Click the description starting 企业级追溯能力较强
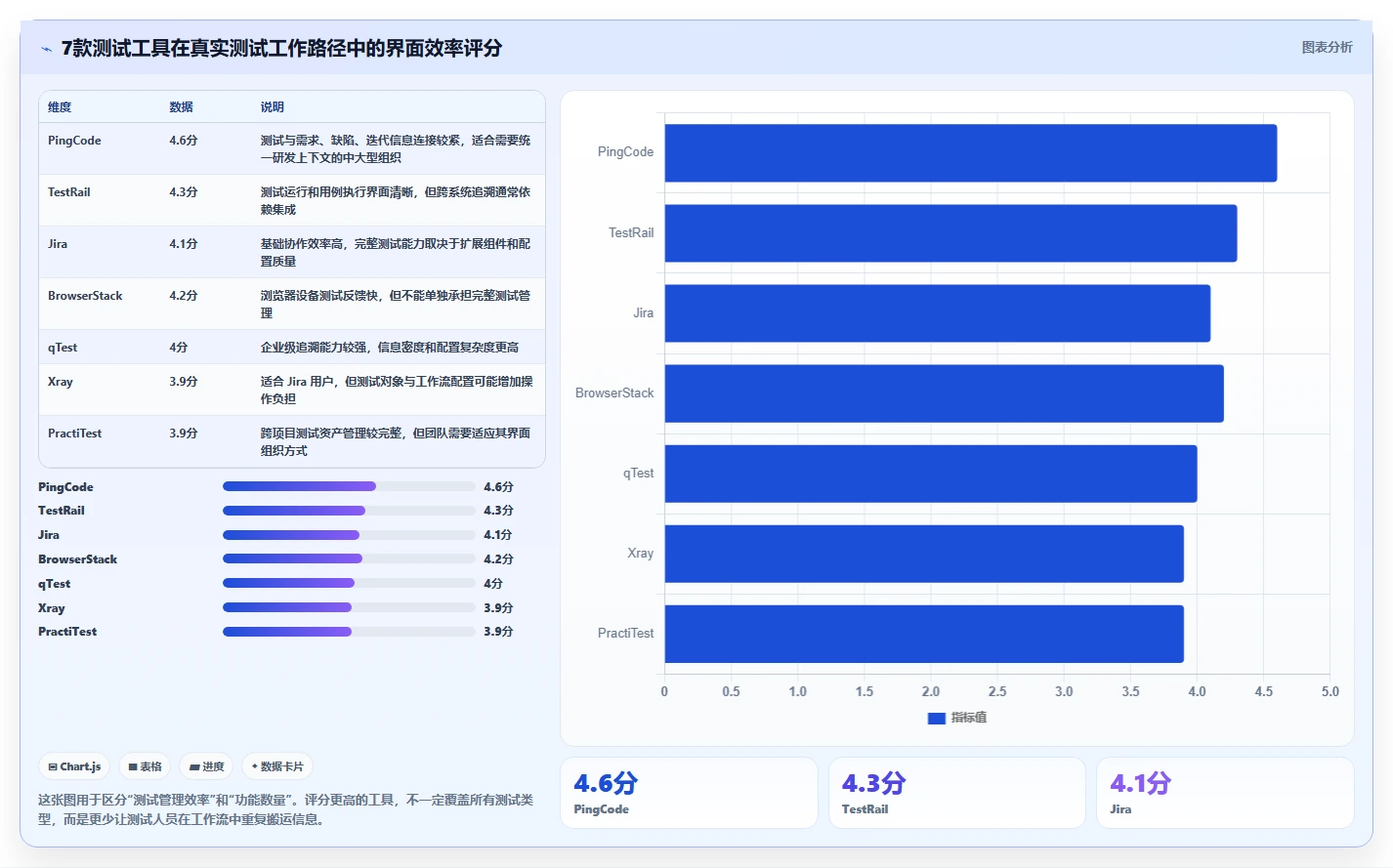 (390, 348)
